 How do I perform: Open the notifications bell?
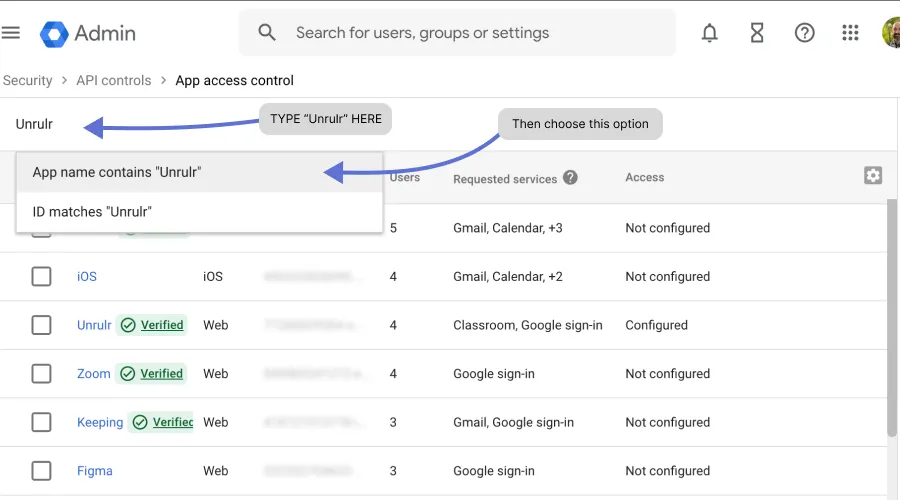tap(710, 33)
